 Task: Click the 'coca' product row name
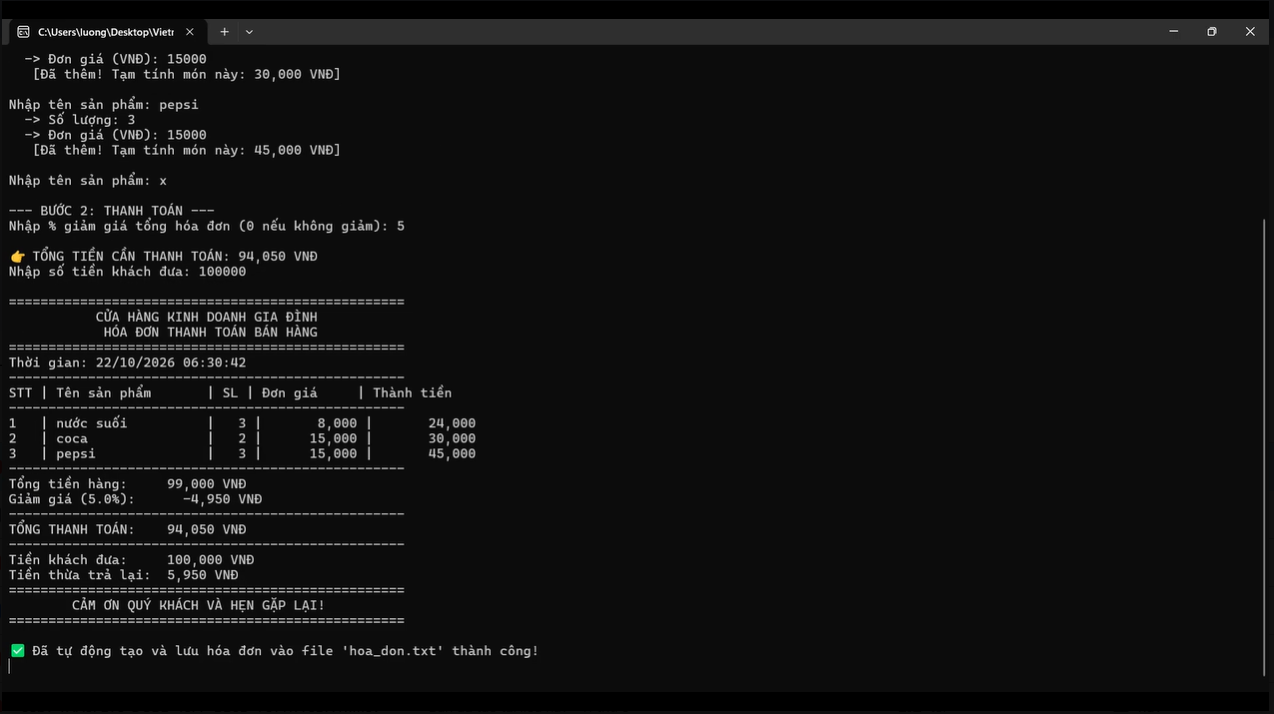point(72,439)
